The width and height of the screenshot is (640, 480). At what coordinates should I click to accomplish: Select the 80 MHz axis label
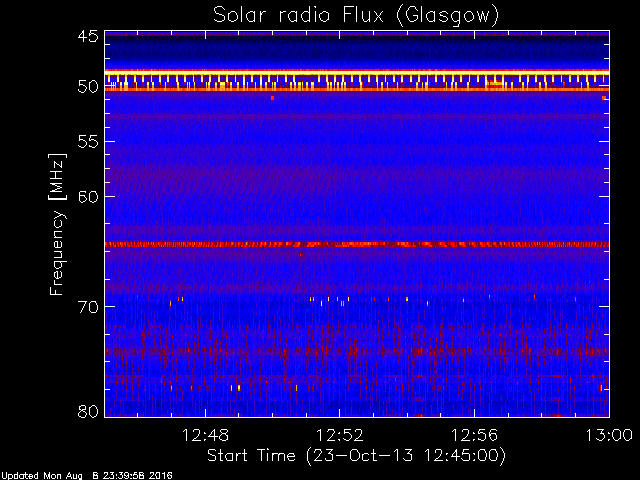point(88,411)
